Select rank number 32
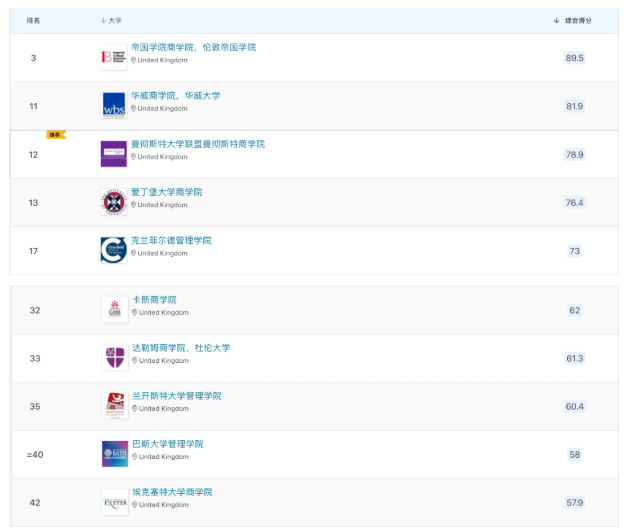Screen dimensions: 626x528 [35, 310]
